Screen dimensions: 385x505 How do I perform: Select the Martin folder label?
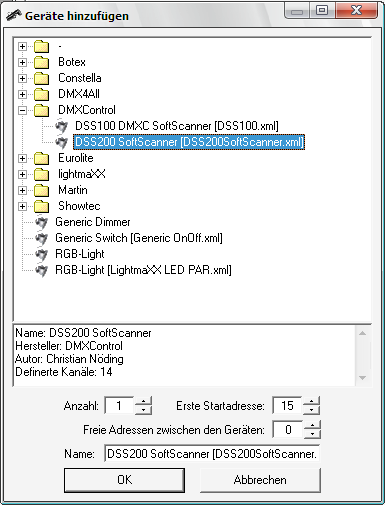click(73, 190)
